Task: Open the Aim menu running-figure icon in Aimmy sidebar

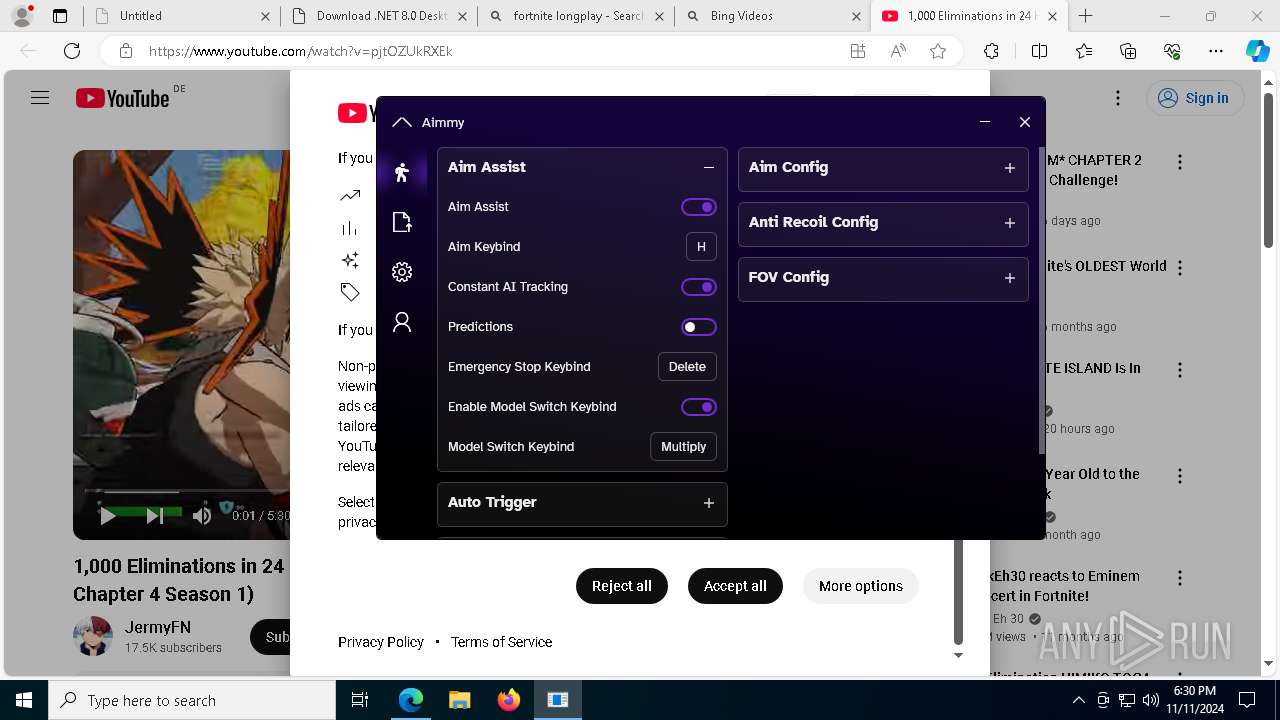Action: [x=402, y=172]
